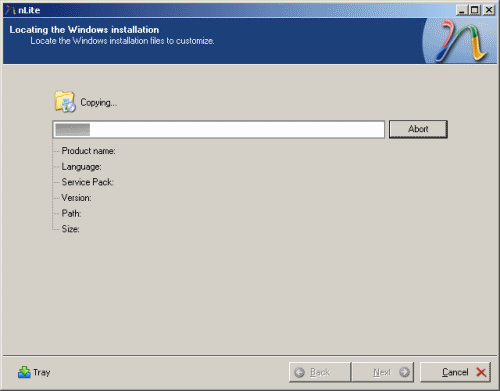Click the Back arrow icon
The height and width of the screenshot is (391, 500).
[300, 372]
